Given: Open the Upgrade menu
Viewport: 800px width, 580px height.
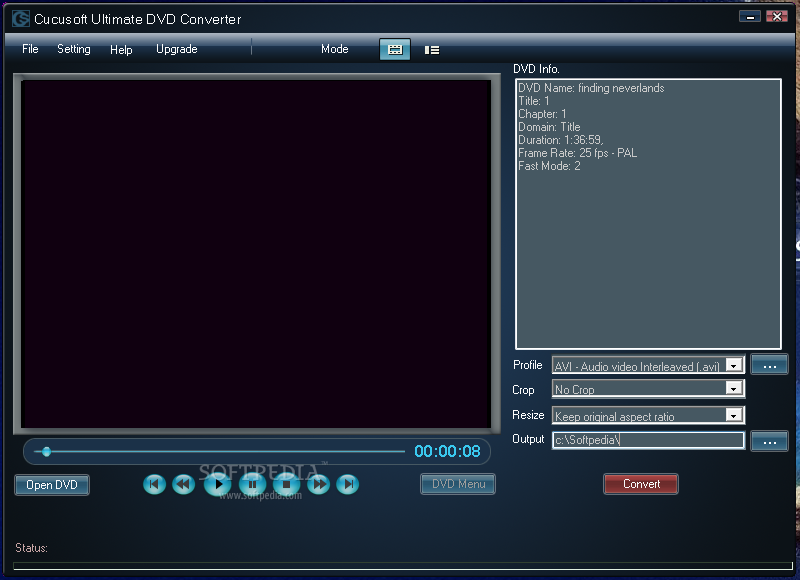Looking at the screenshot, I should (177, 49).
